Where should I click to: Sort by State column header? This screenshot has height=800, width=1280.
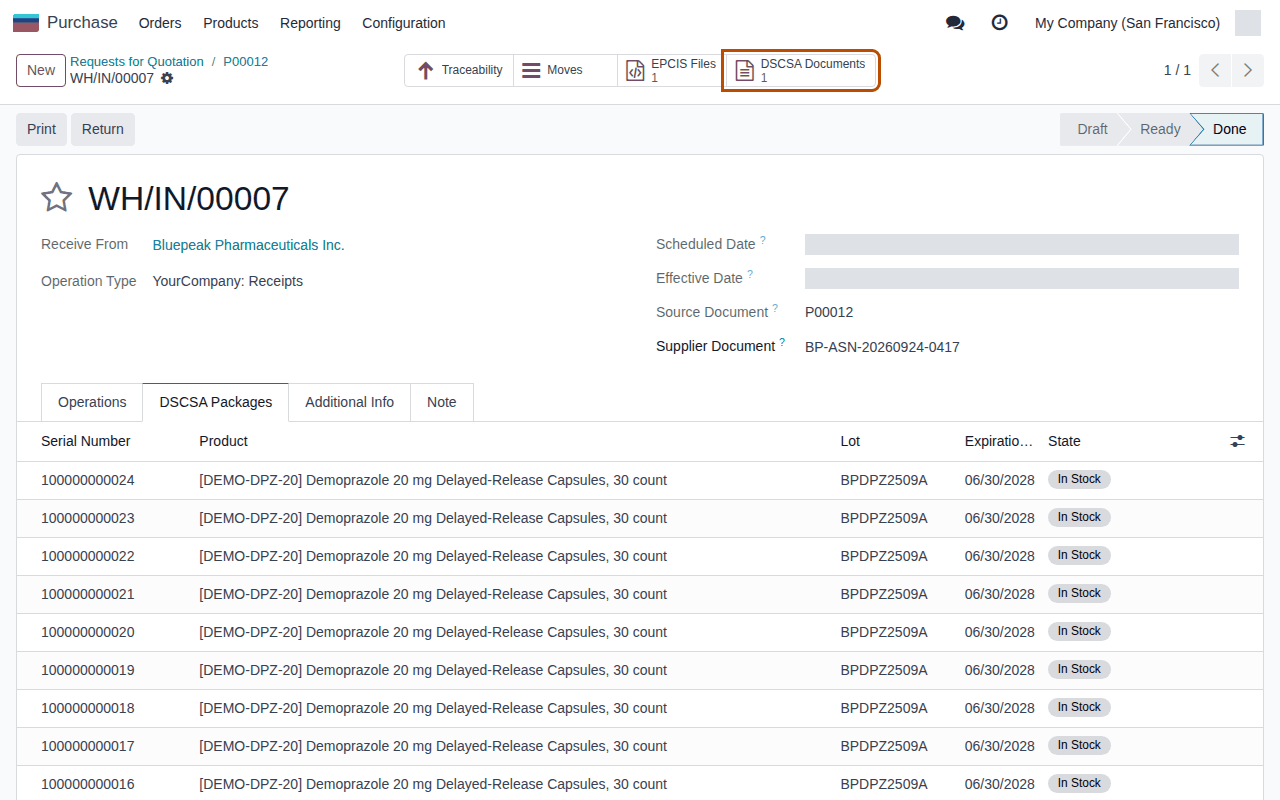pos(1064,441)
